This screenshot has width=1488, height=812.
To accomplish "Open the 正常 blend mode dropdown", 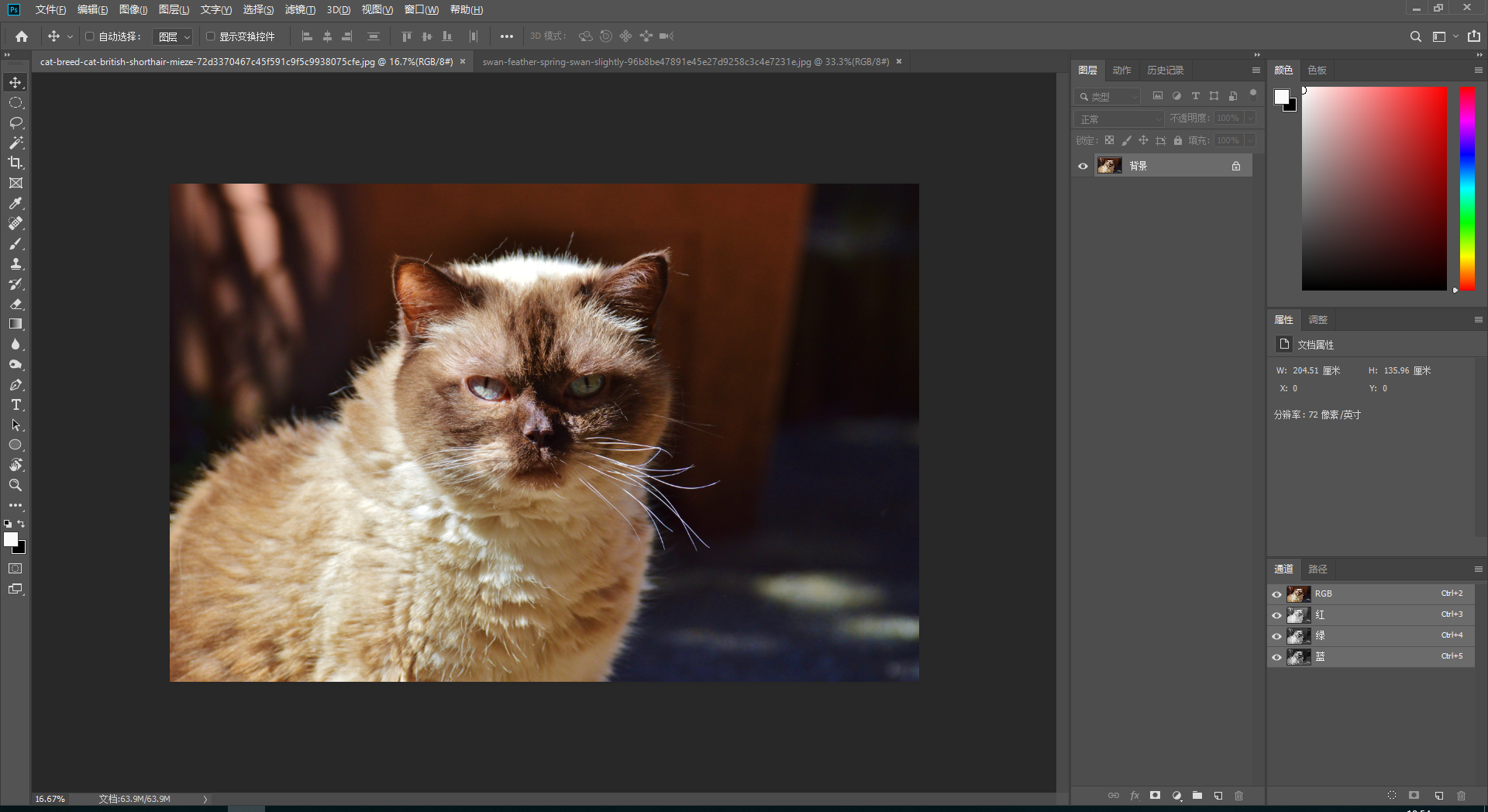I will pyautogui.click(x=1119, y=119).
